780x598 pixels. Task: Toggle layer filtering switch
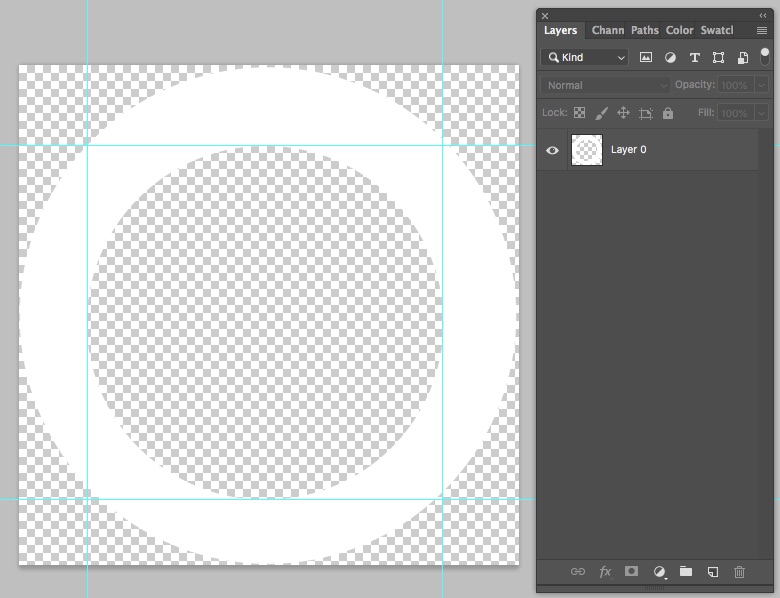765,57
